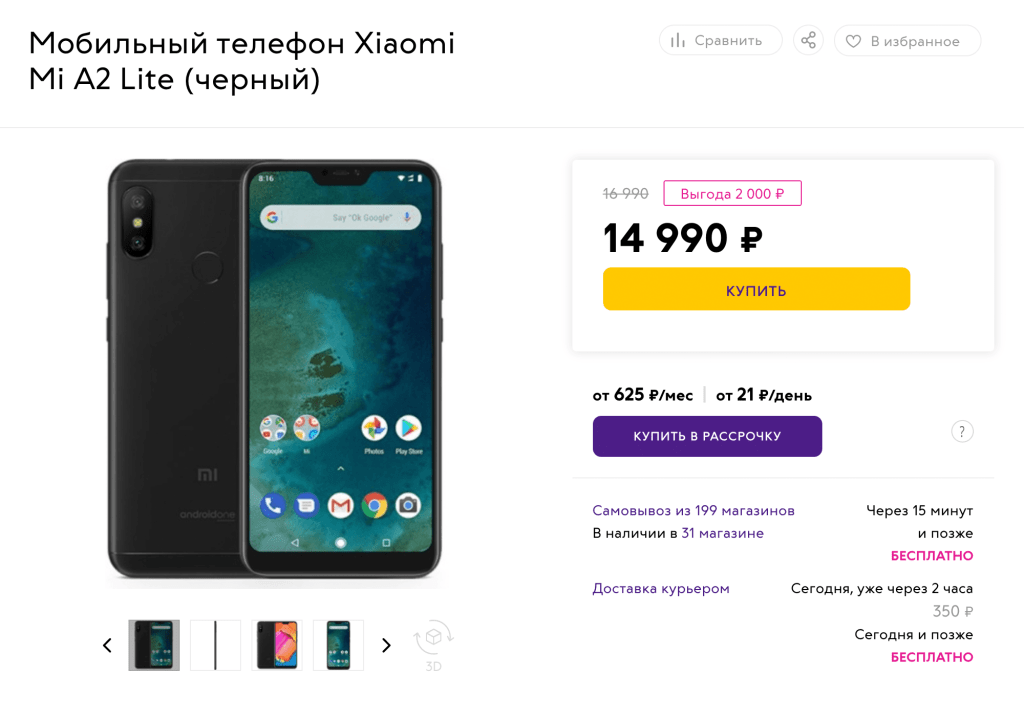Viewport: 1024px width, 715px height.
Task: Select the fourth thumbnail showing front view
Action: tap(338, 645)
